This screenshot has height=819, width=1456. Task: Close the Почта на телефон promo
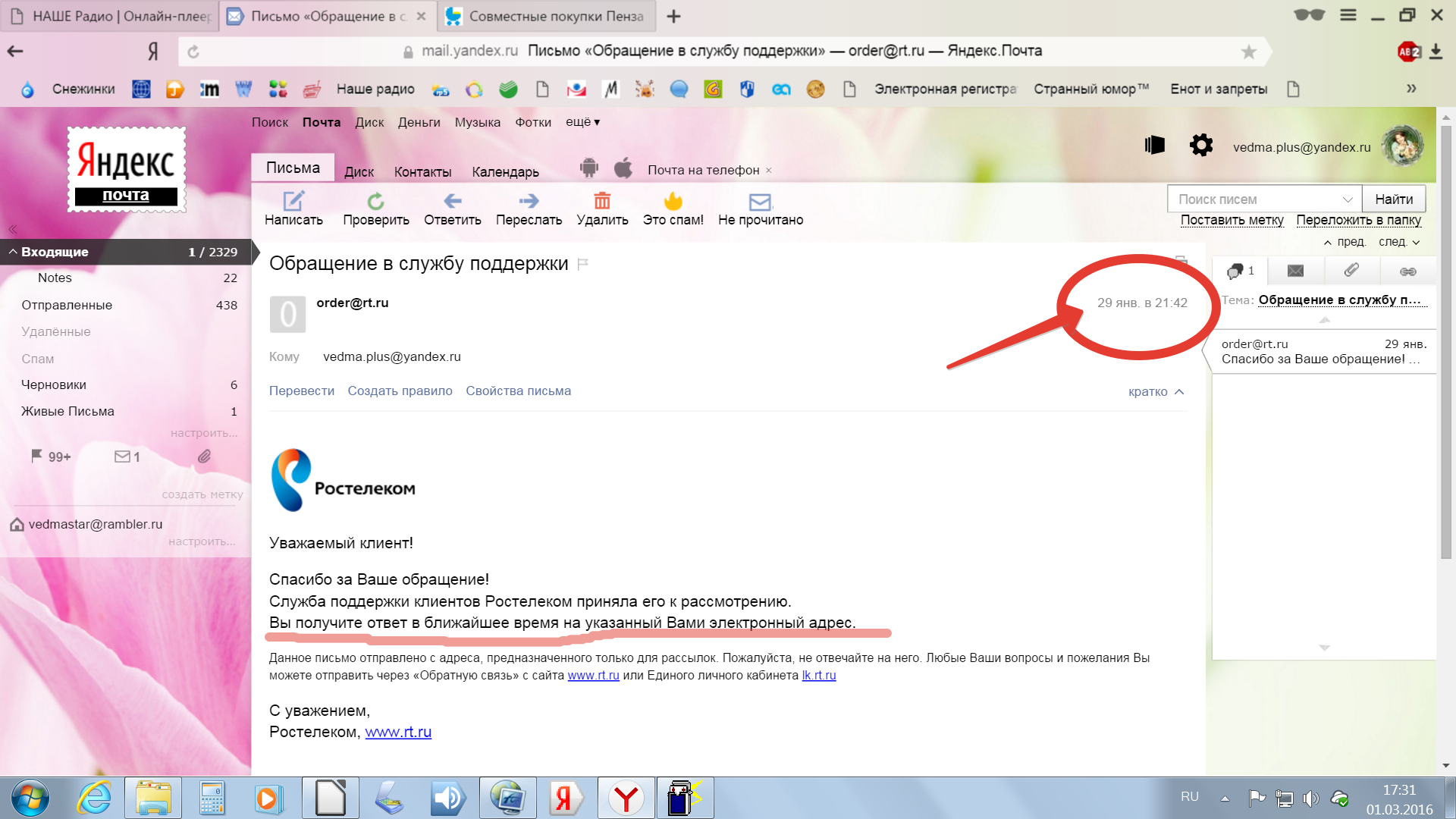point(768,171)
